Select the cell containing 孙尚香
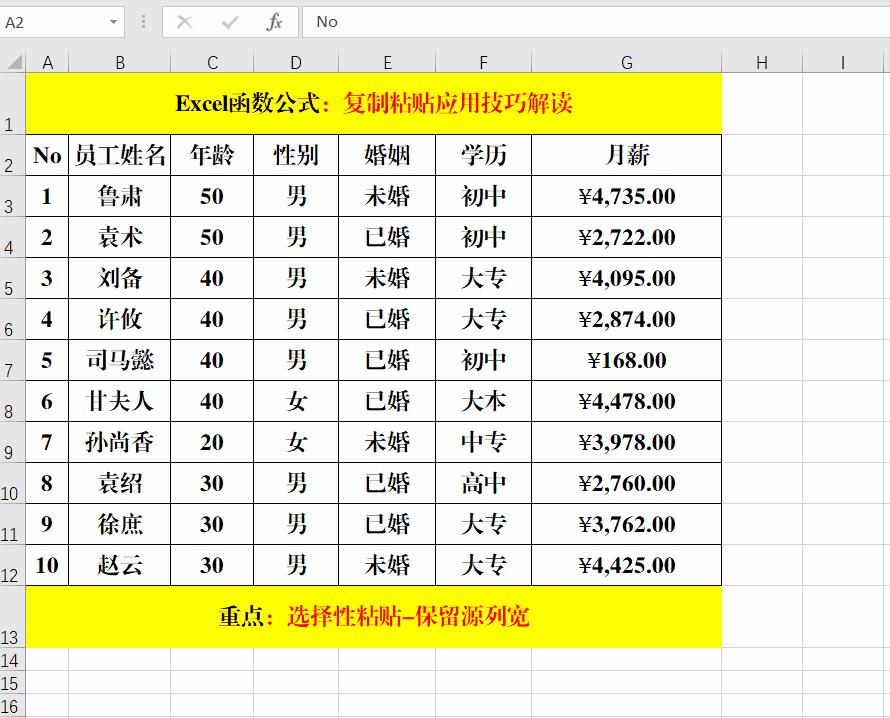The height and width of the screenshot is (718, 890). point(120,442)
